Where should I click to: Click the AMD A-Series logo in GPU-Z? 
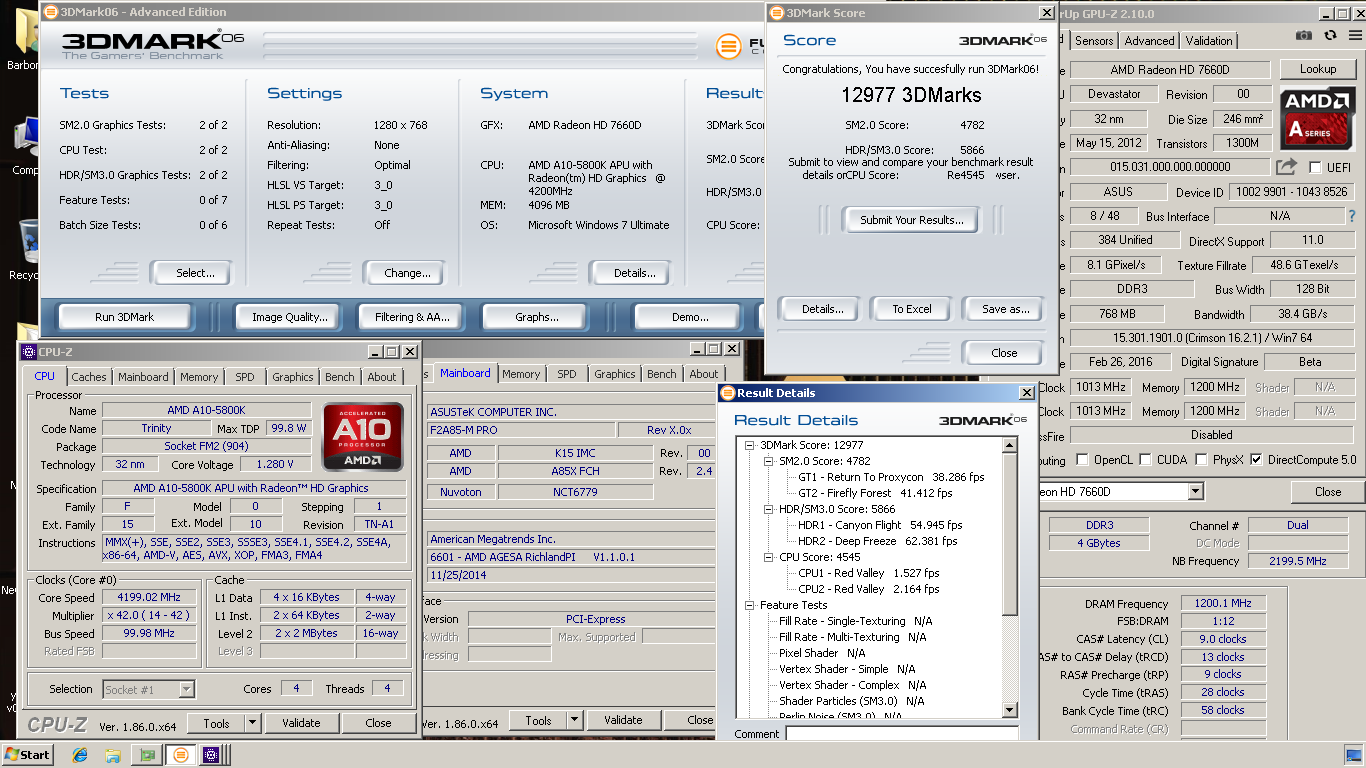pos(1320,118)
